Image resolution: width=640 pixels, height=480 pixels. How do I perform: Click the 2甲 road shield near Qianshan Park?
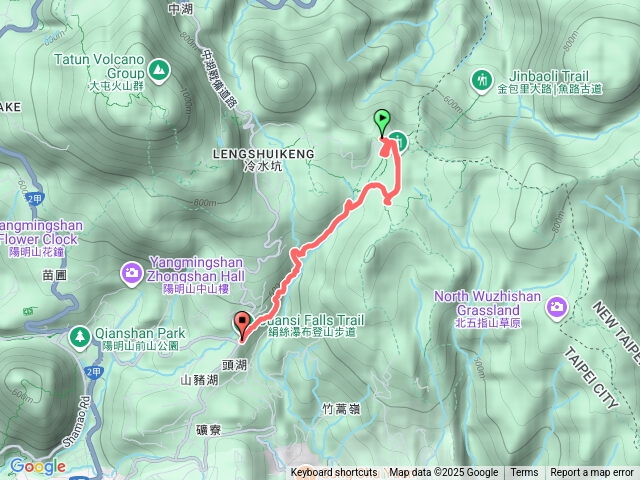[93, 372]
